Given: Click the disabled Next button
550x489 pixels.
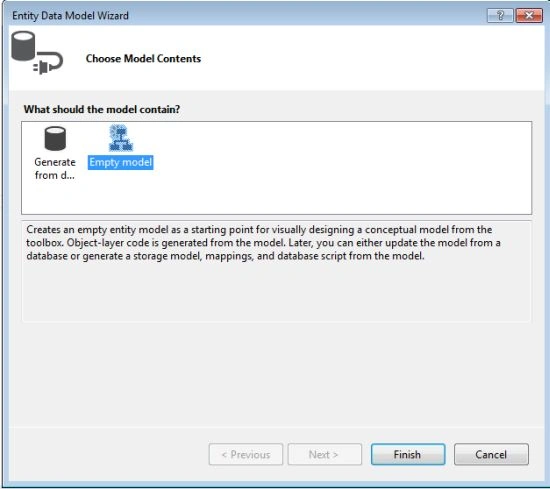Looking at the screenshot, I should pos(325,455).
